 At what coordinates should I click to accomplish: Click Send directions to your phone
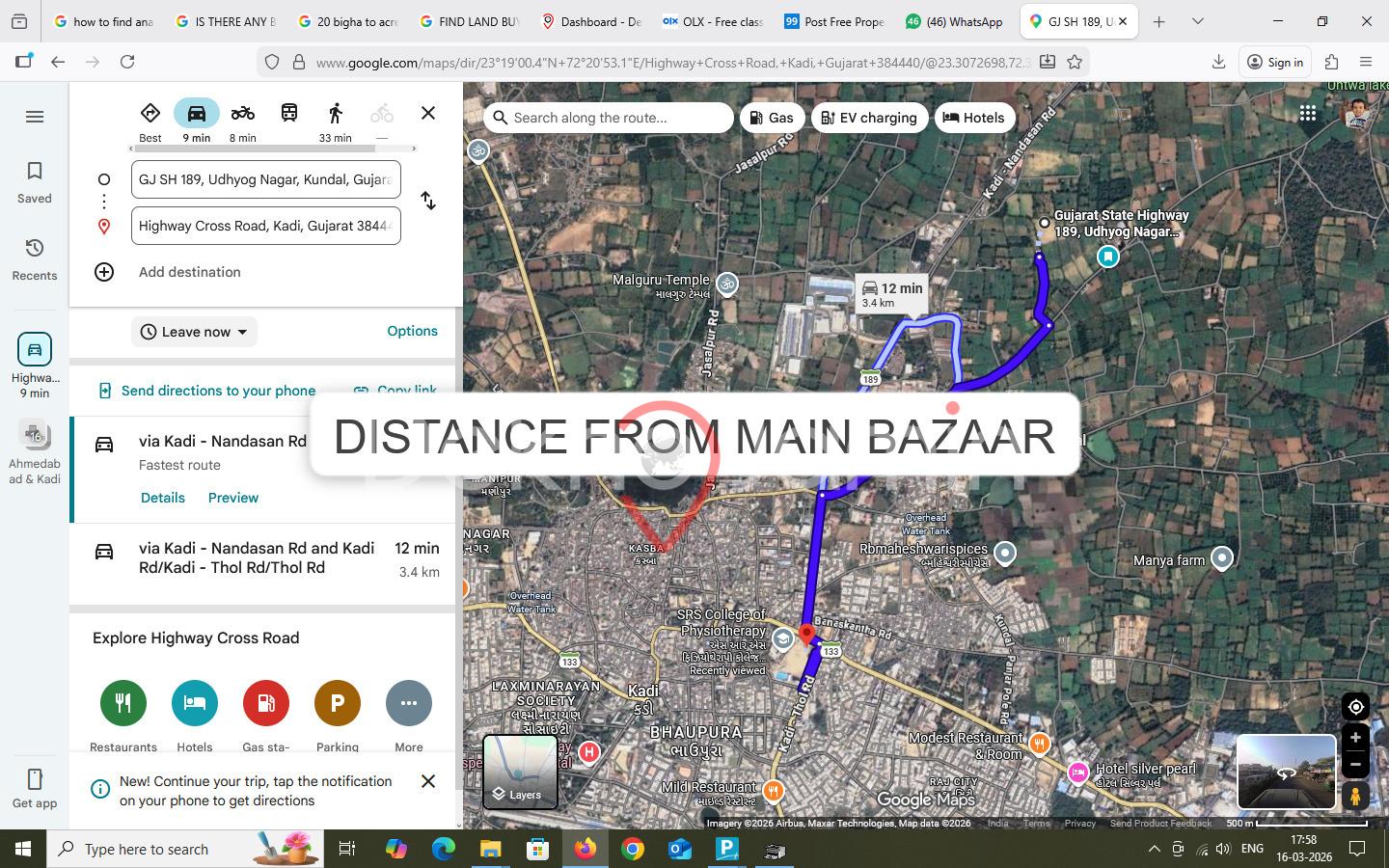coord(218,391)
